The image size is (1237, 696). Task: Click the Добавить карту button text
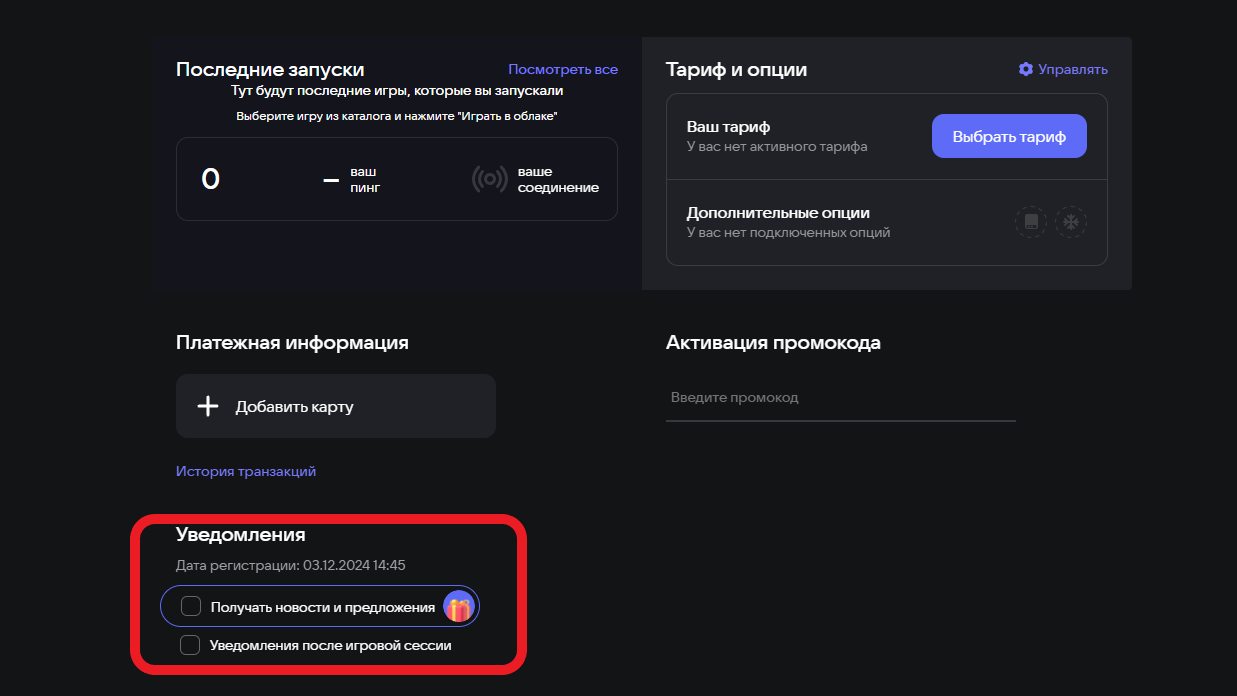coord(295,407)
